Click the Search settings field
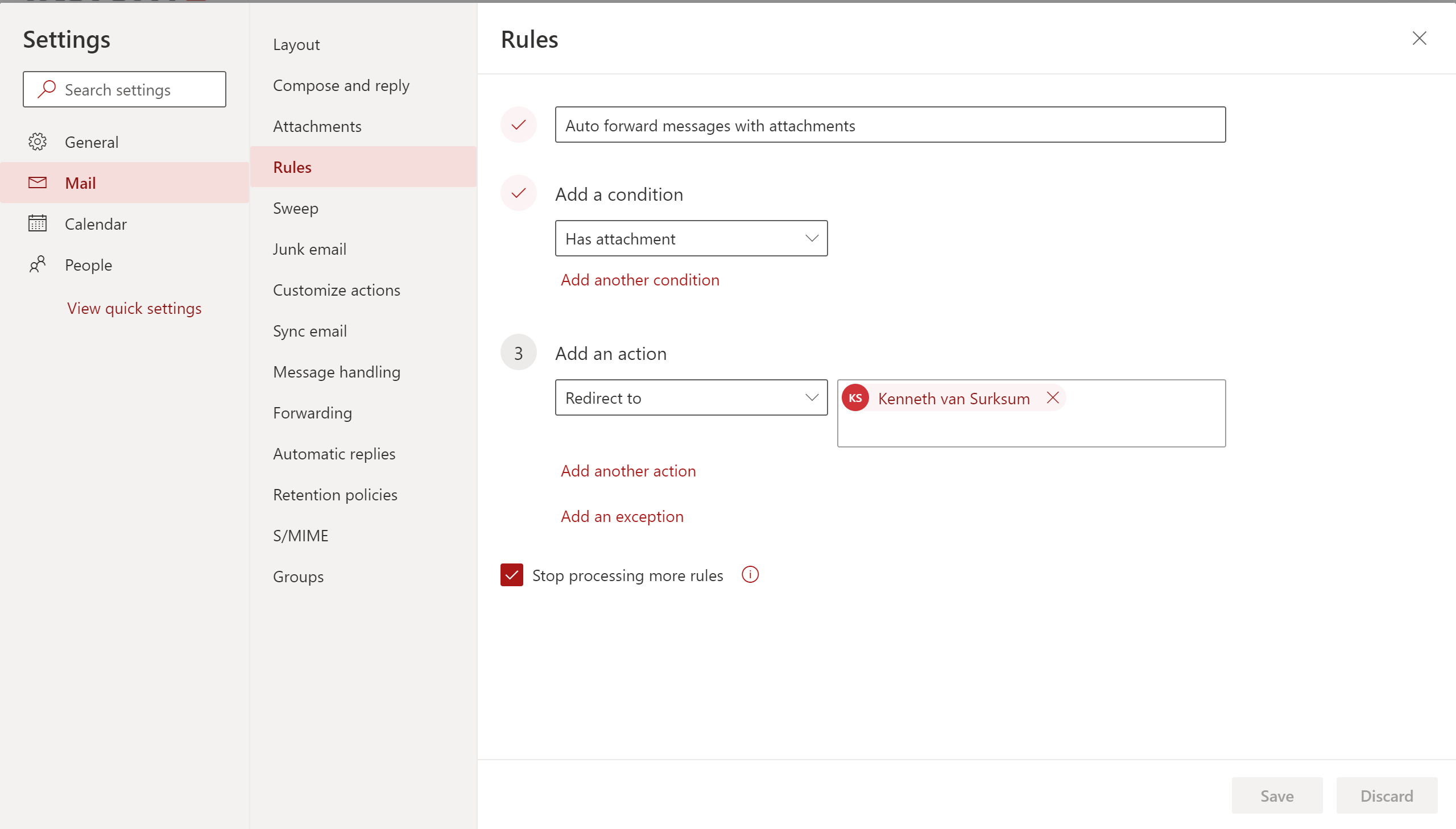 click(124, 89)
